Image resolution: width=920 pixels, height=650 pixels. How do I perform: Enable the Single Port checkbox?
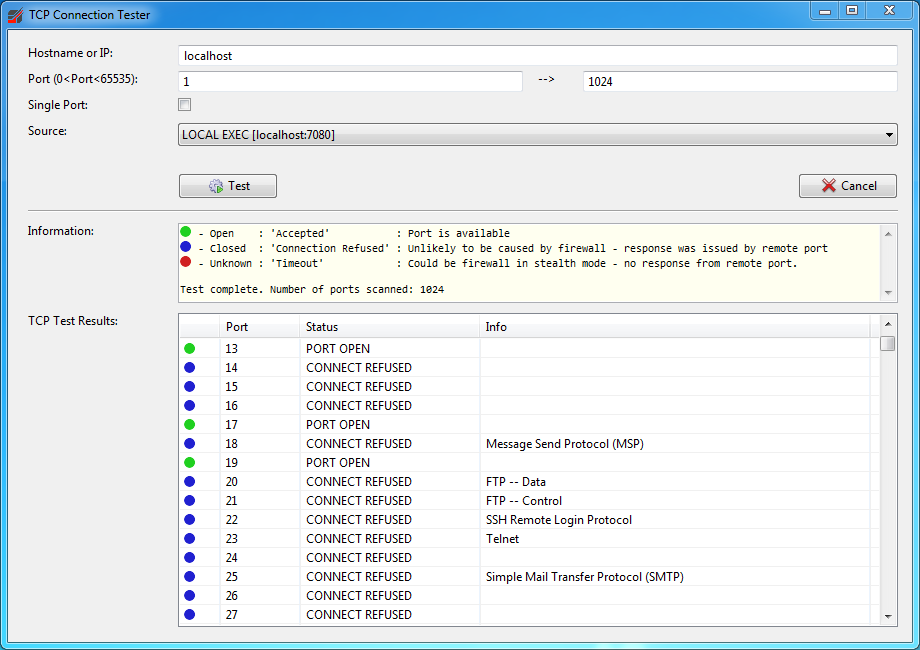(185, 105)
